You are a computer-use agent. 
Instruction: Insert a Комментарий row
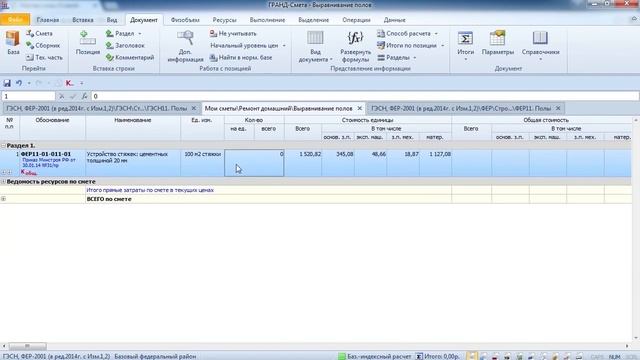click(x=130, y=58)
